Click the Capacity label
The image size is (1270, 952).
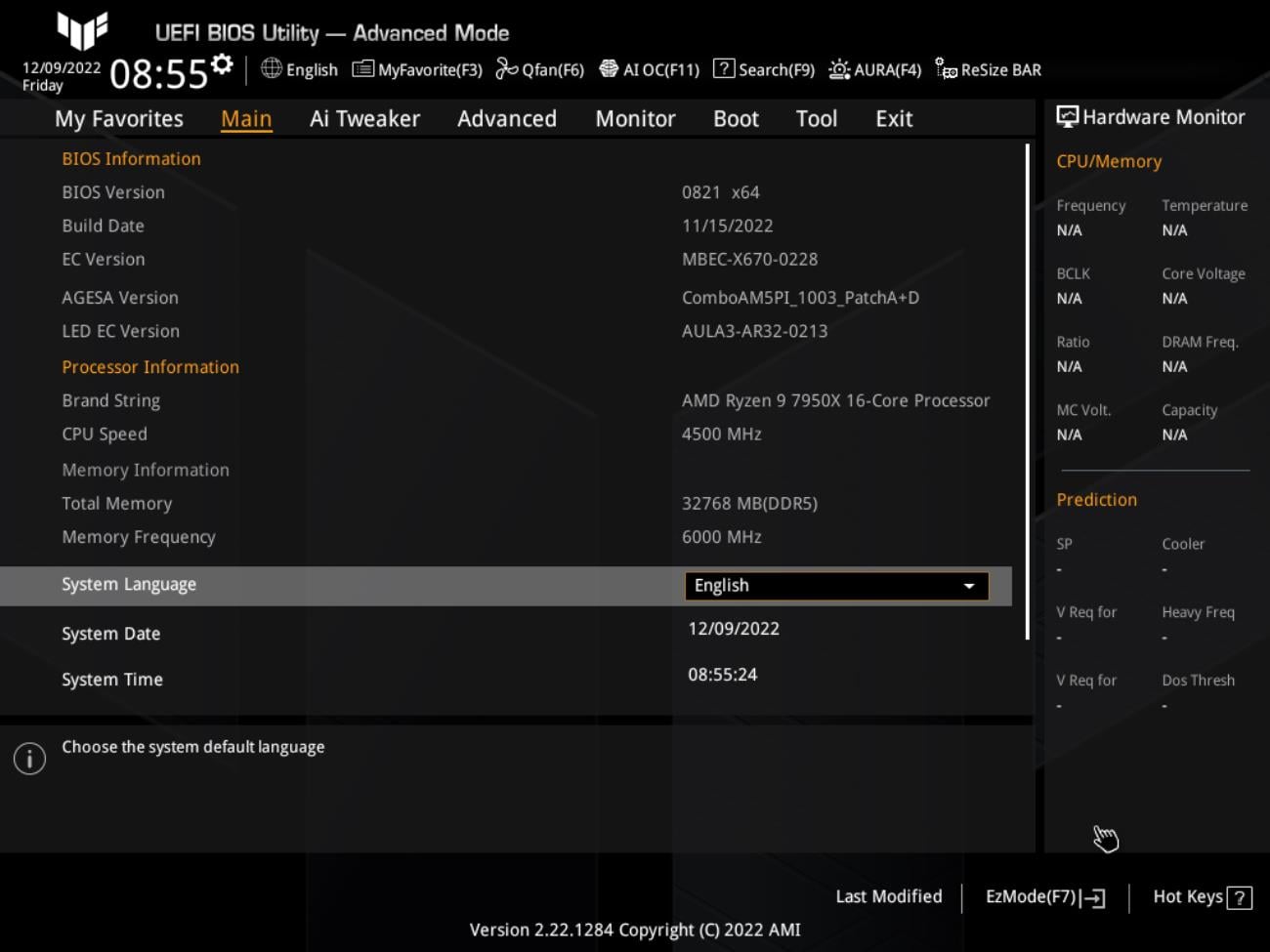point(1189,410)
